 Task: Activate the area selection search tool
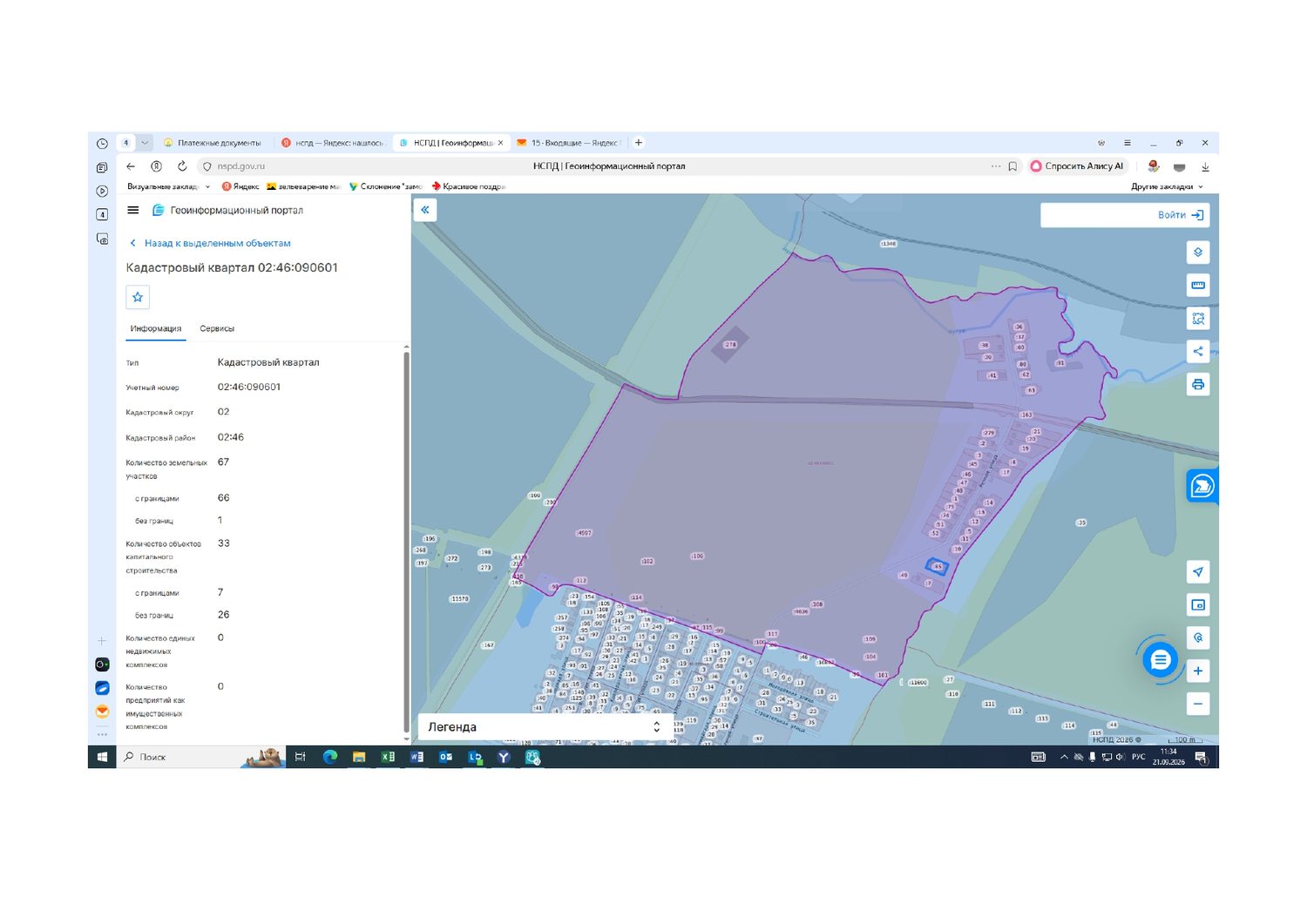coord(1198,319)
